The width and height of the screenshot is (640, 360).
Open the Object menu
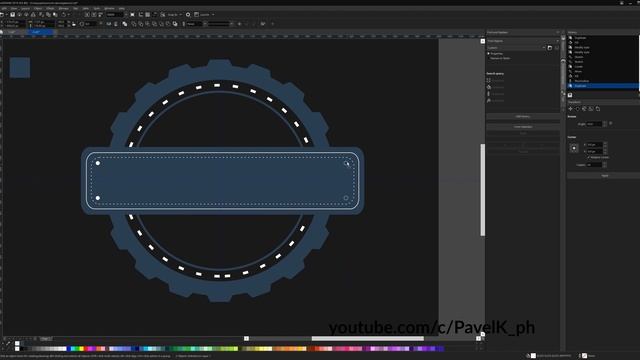click(x=38, y=8)
